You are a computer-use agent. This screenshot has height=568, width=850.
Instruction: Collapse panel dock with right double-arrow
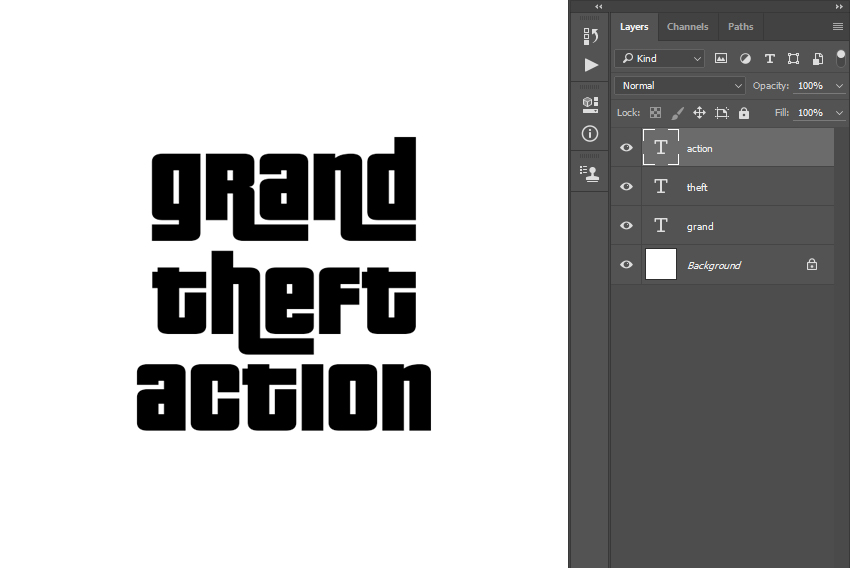839,7
